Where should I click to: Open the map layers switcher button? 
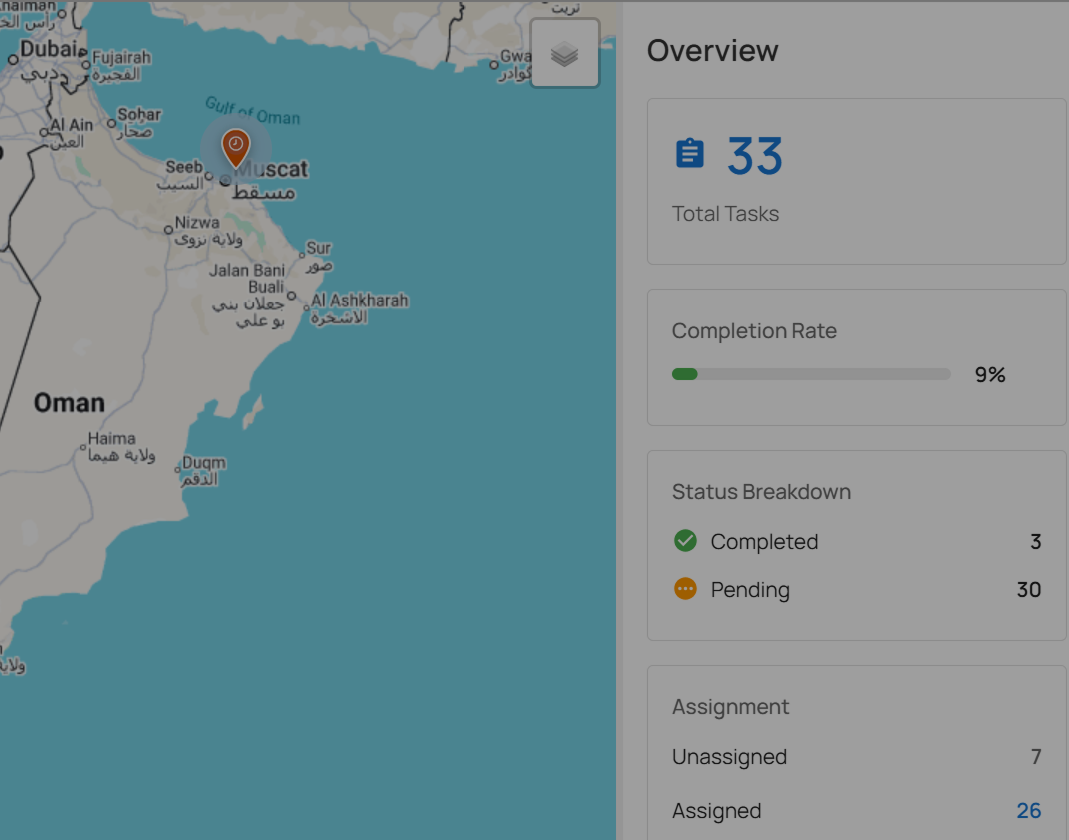pos(564,53)
